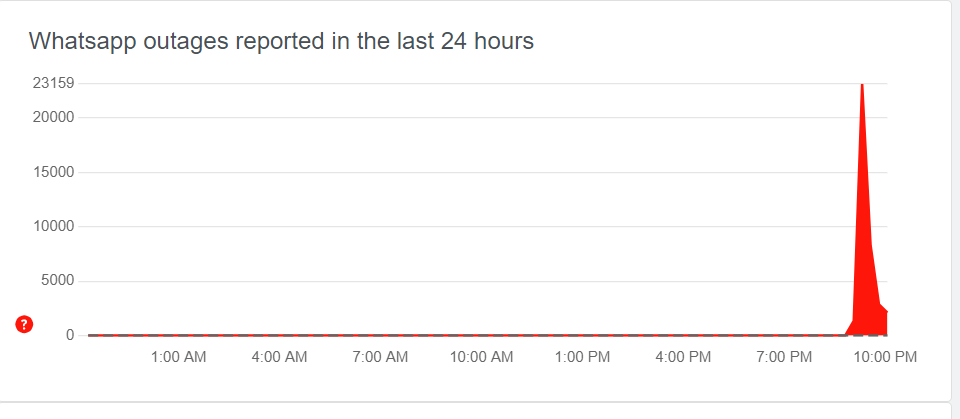This screenshot has width=960, height=419.
Task: Click the 5000 y-axis label
Action: 58,281
